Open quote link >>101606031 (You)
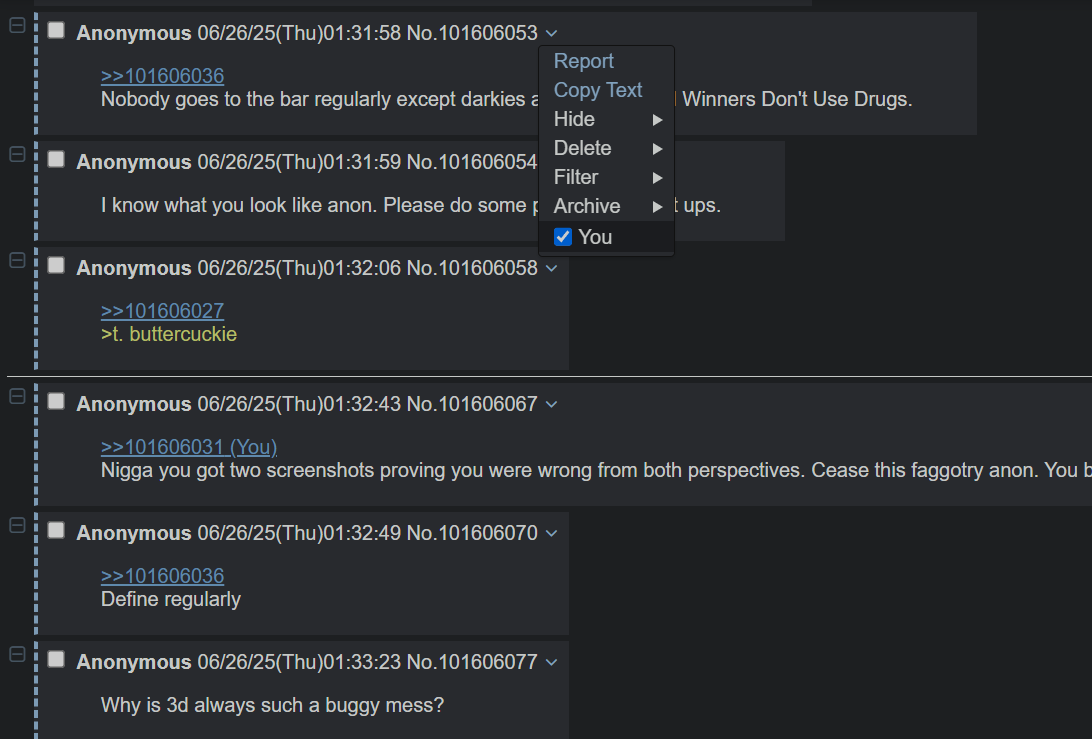Viewport: 1092px width, 739px height. coord(189,447)
